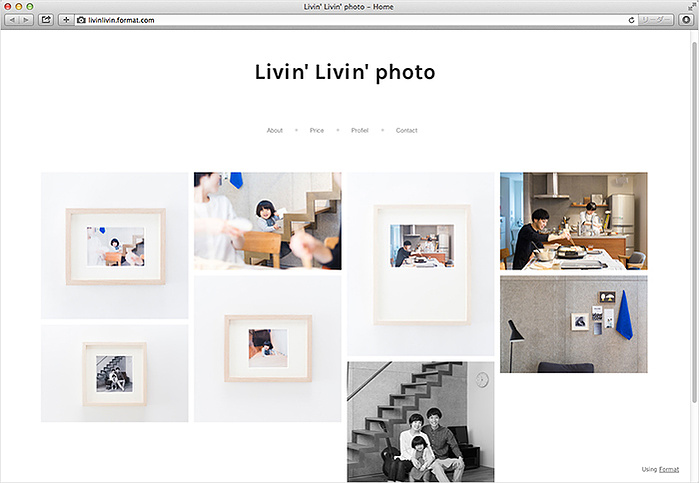Open framed square photo in center column
Viewport: 699px width, 483px height.
[x=267, y=349]
